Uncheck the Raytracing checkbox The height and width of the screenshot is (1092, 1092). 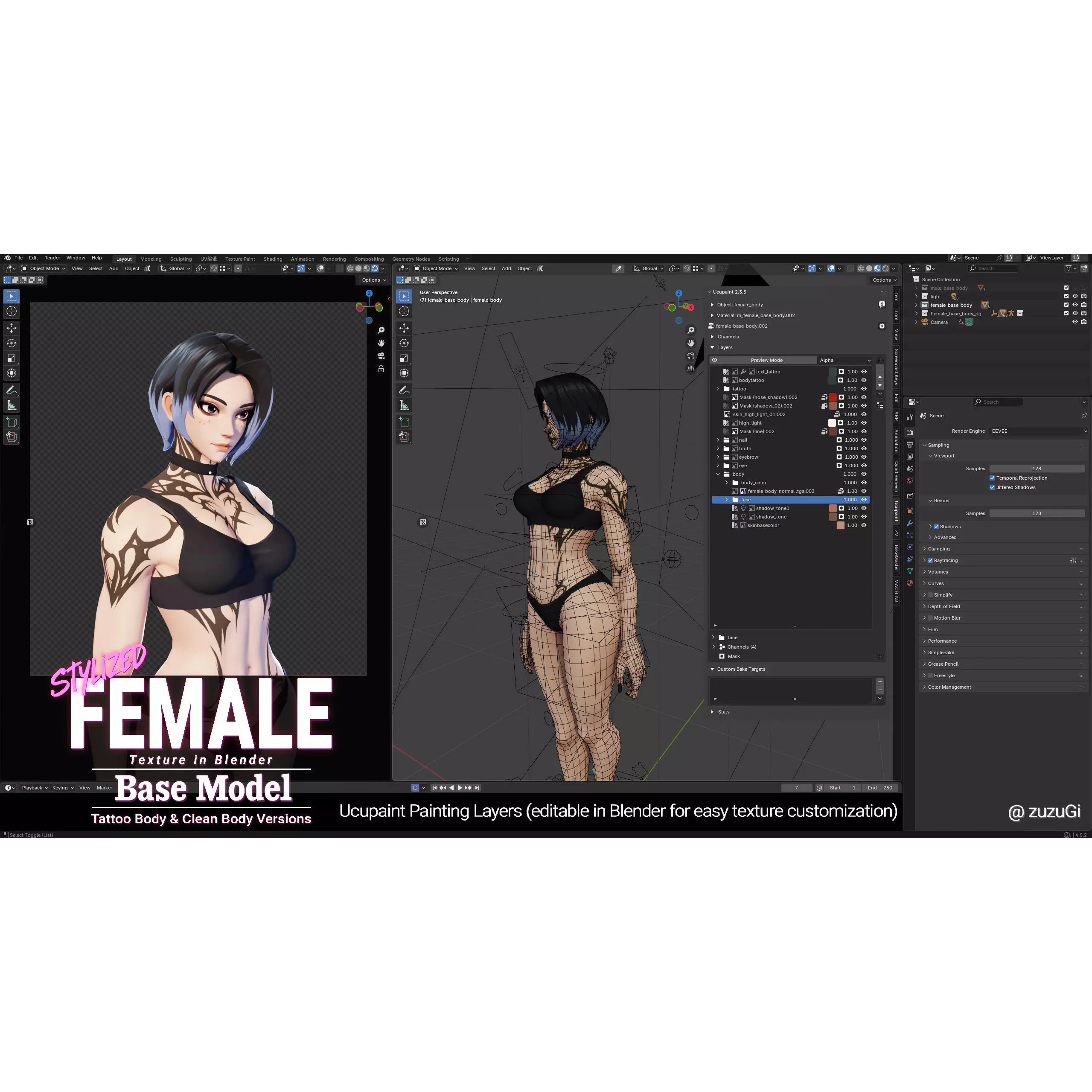pyautogui.click(x=930, y=560)
